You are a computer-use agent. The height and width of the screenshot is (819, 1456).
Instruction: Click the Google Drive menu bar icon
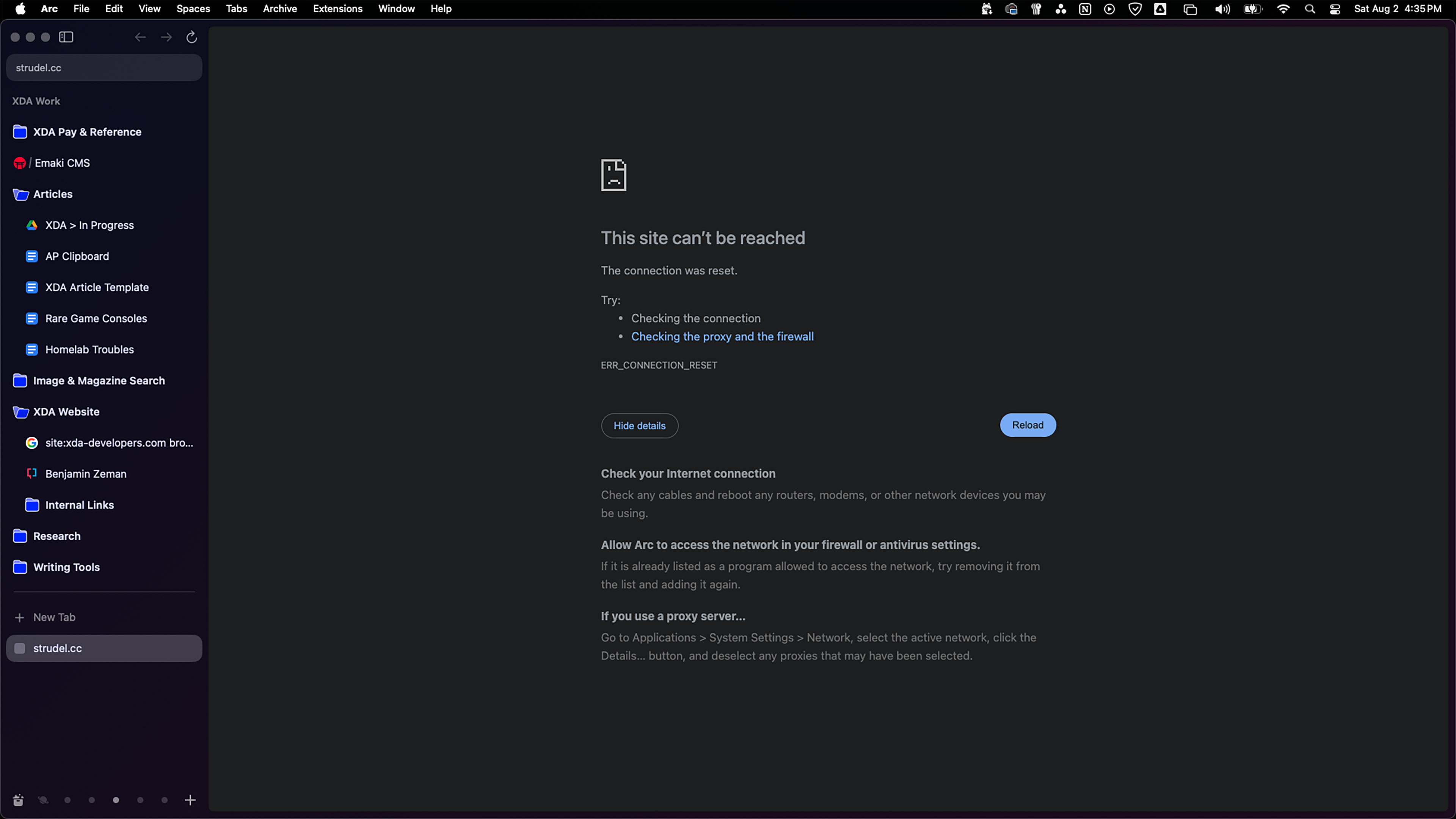coord(1160,9)
